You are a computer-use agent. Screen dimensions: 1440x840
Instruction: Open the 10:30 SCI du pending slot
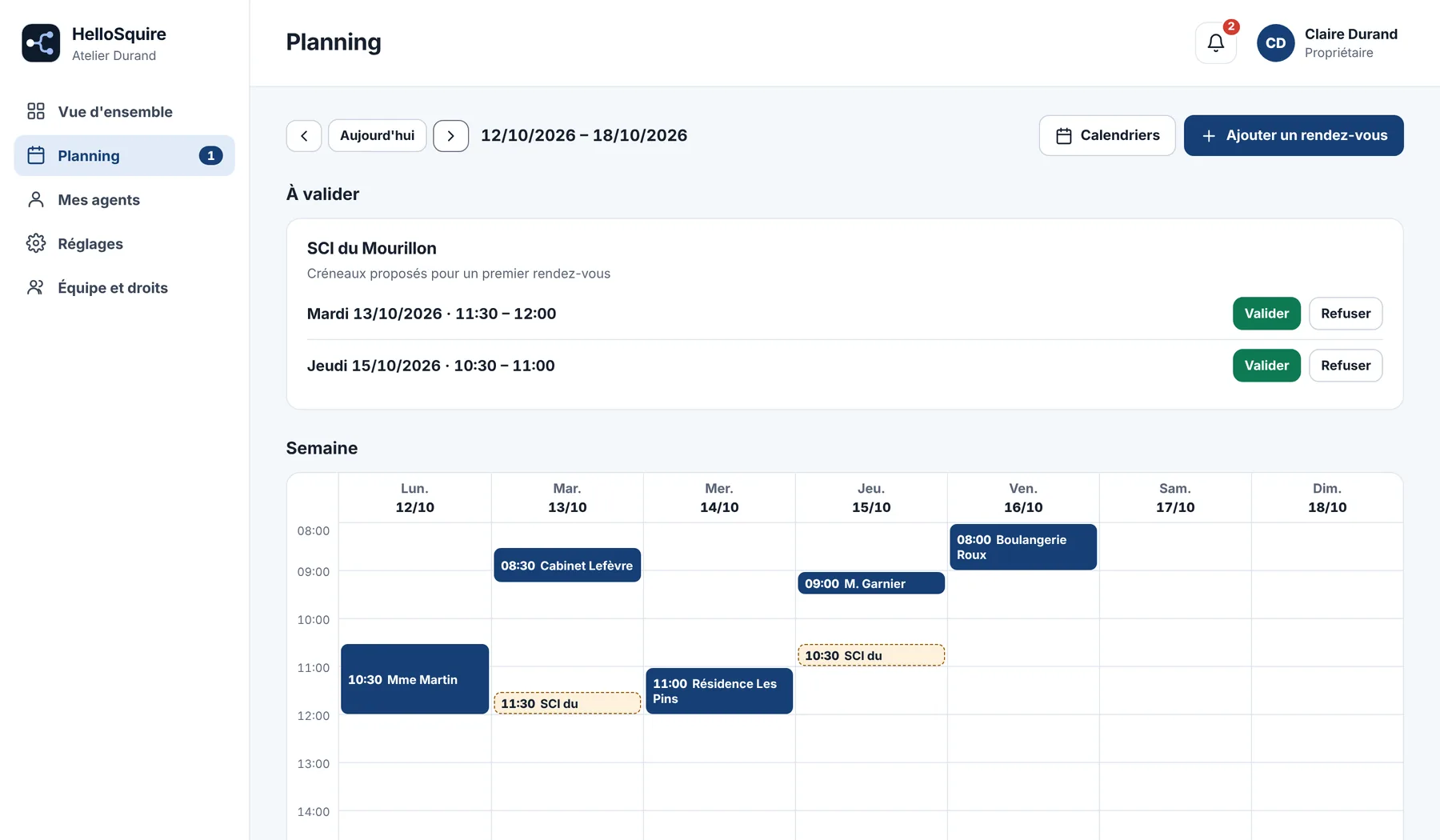click(x=871, y=655)
